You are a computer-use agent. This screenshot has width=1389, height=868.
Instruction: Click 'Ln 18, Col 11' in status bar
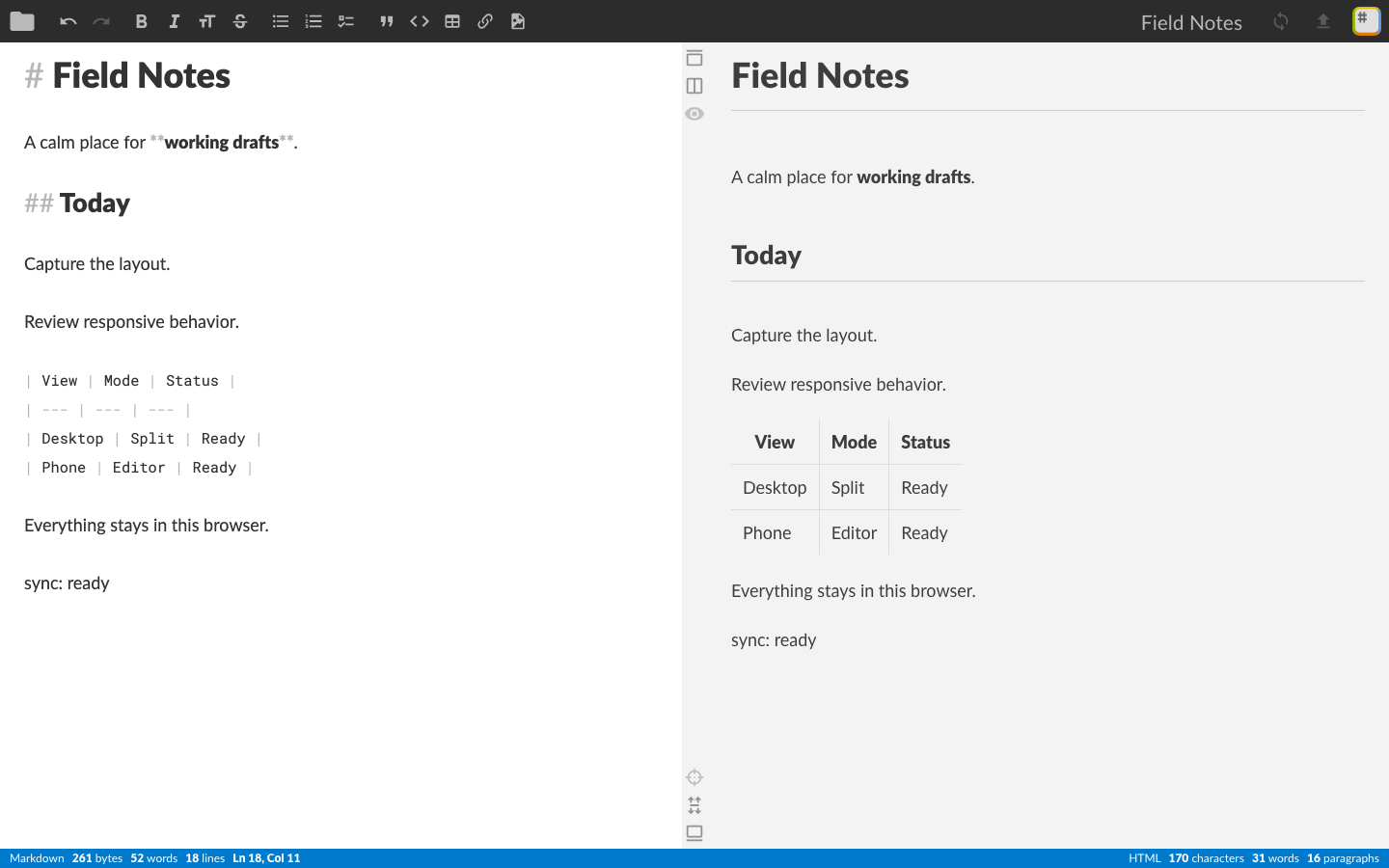pos(266,858)
